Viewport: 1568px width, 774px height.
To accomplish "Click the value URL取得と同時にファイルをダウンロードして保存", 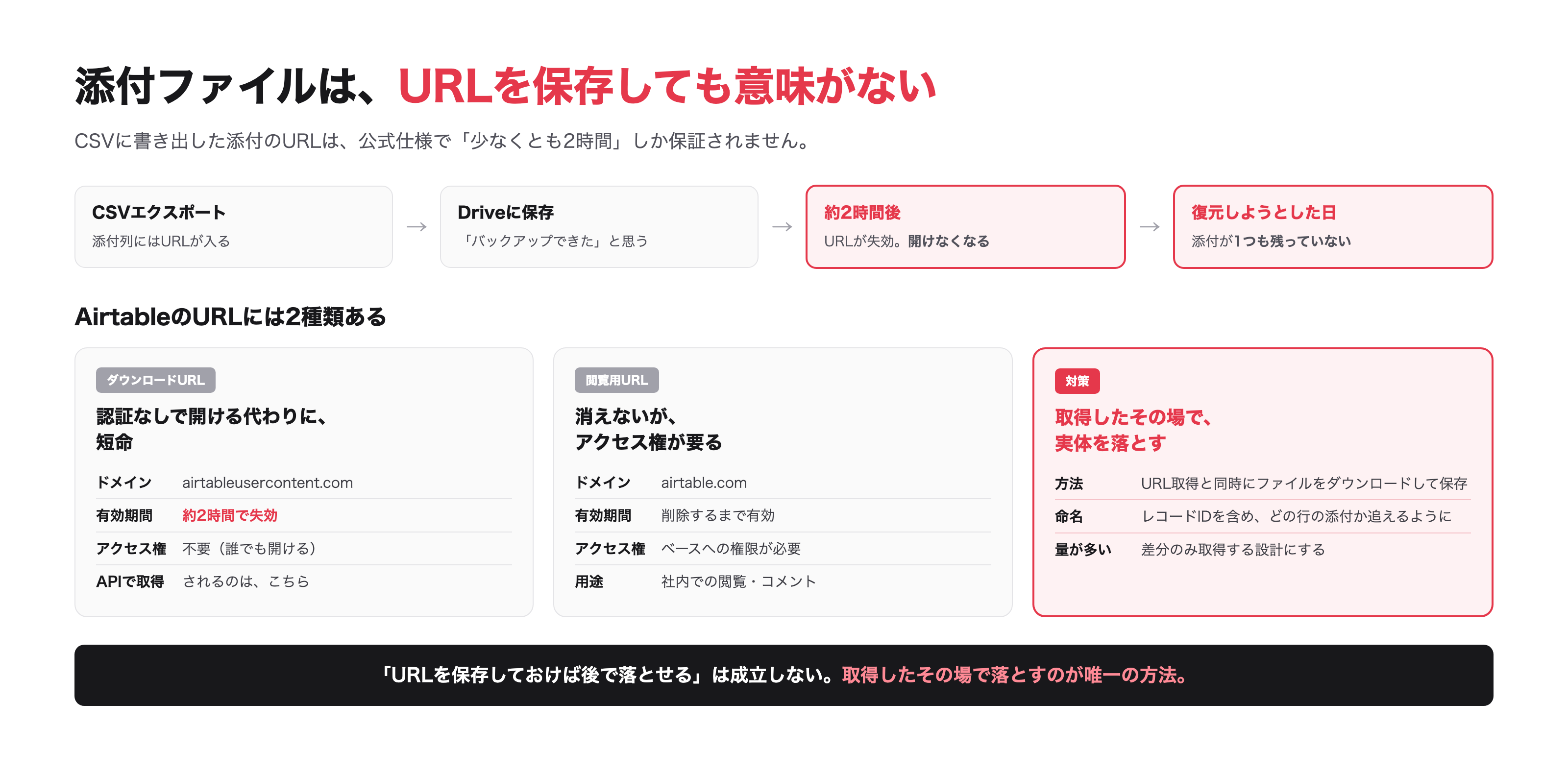I will coord(1304,483).
